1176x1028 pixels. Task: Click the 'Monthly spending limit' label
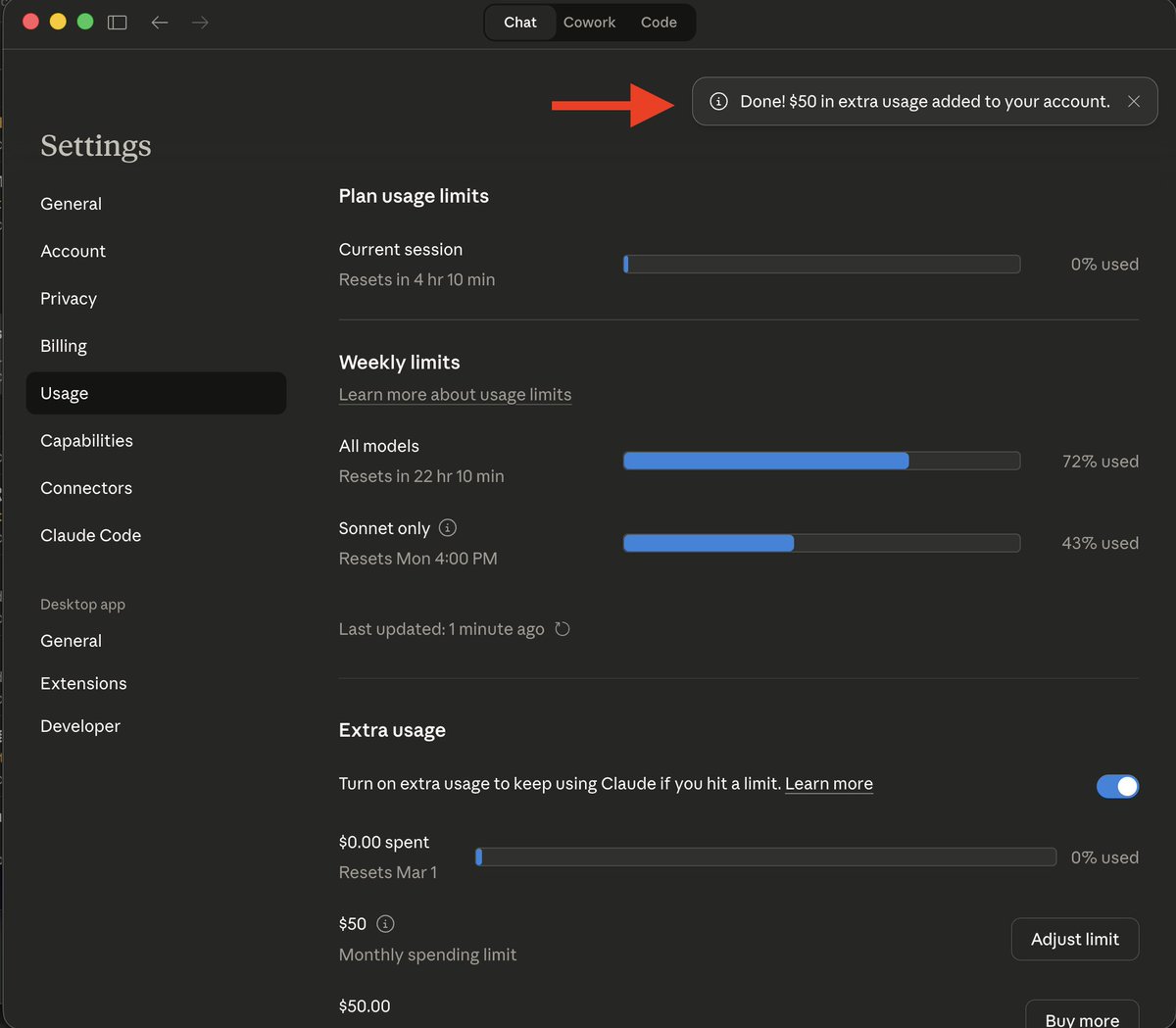click(427, 955)
